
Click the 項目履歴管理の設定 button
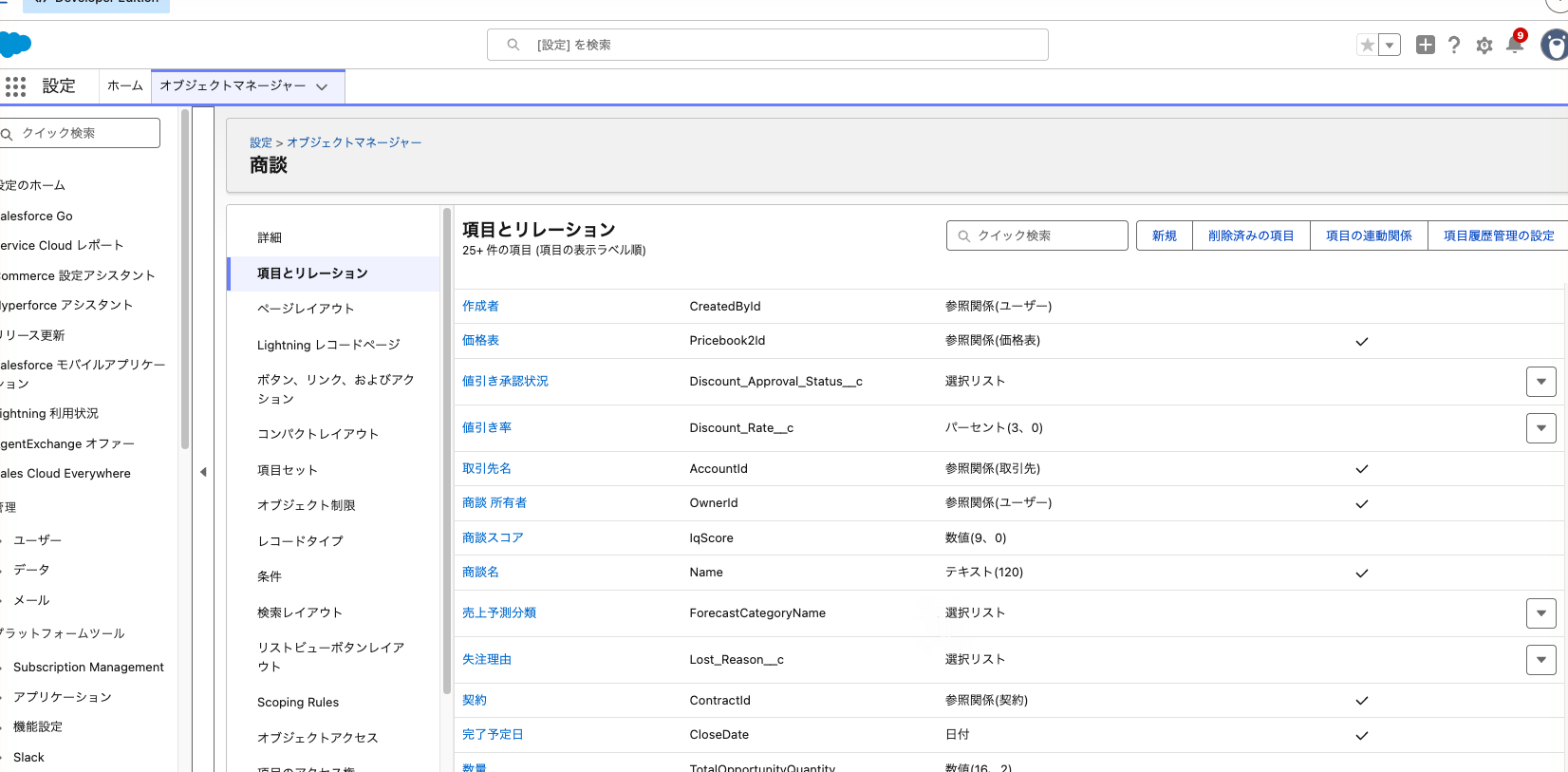(x=1499, y=235)
